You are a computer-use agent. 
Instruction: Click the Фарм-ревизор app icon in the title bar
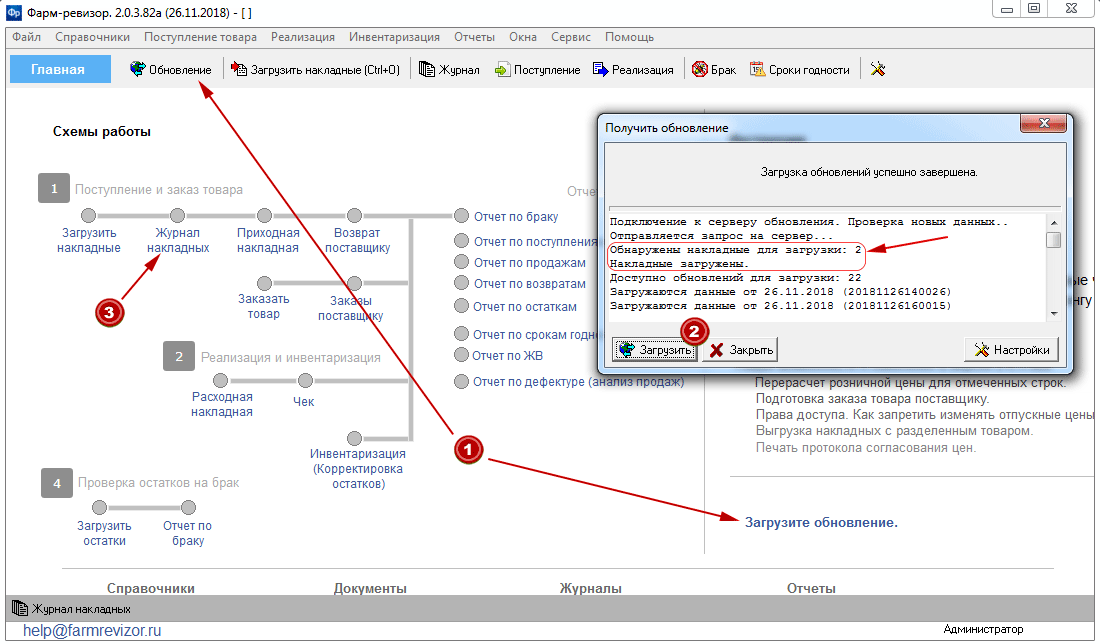point(13,12)
